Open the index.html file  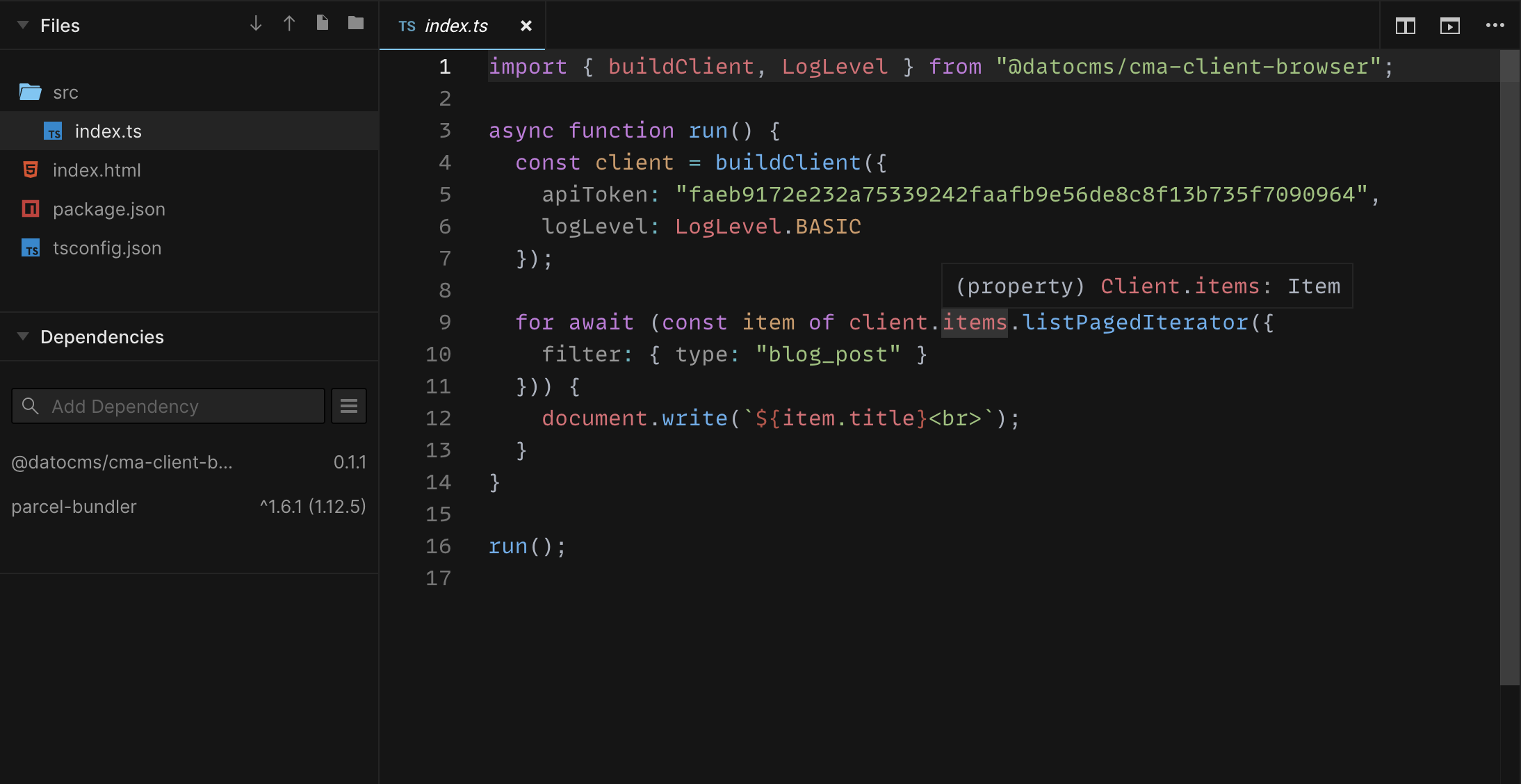98,170
